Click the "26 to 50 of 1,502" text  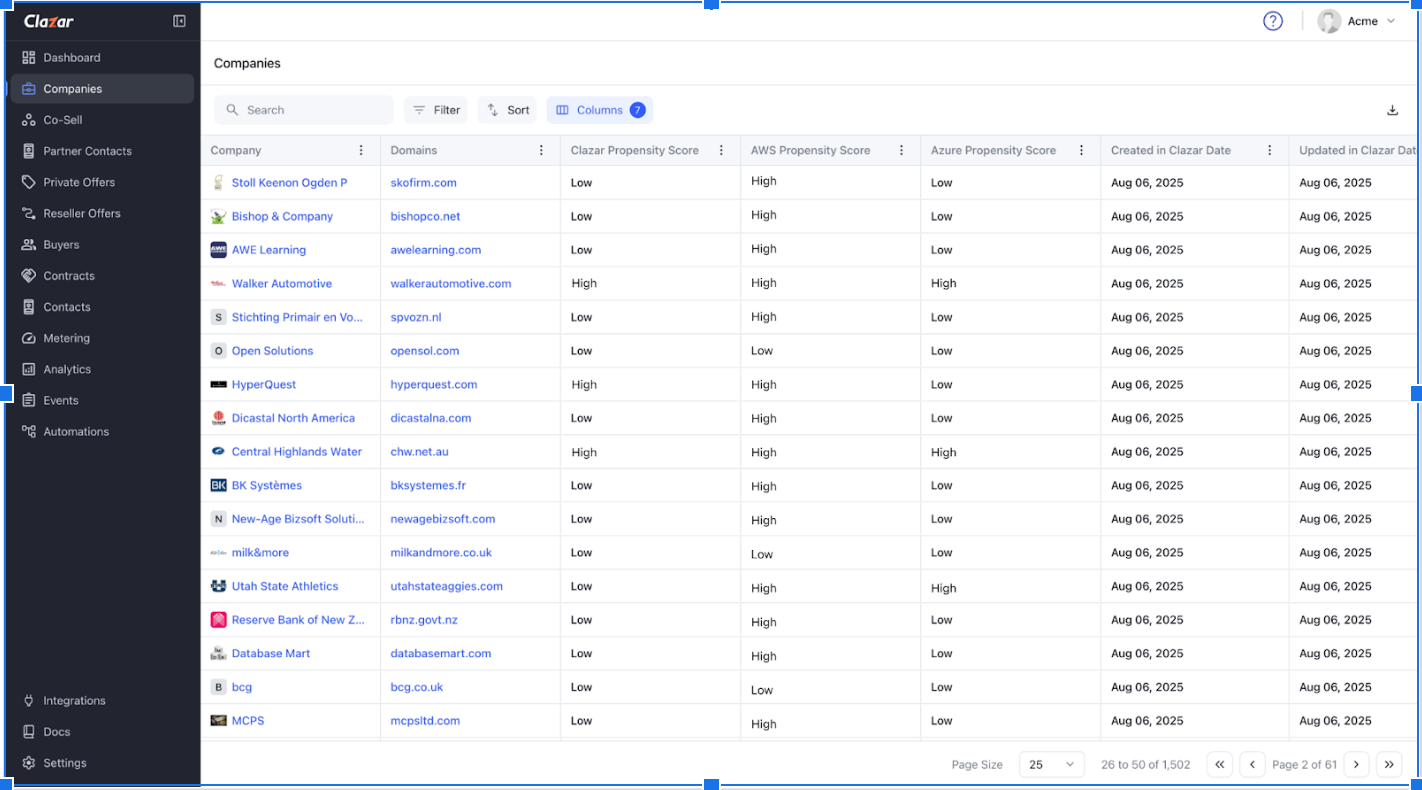[x=1146, y=765]
